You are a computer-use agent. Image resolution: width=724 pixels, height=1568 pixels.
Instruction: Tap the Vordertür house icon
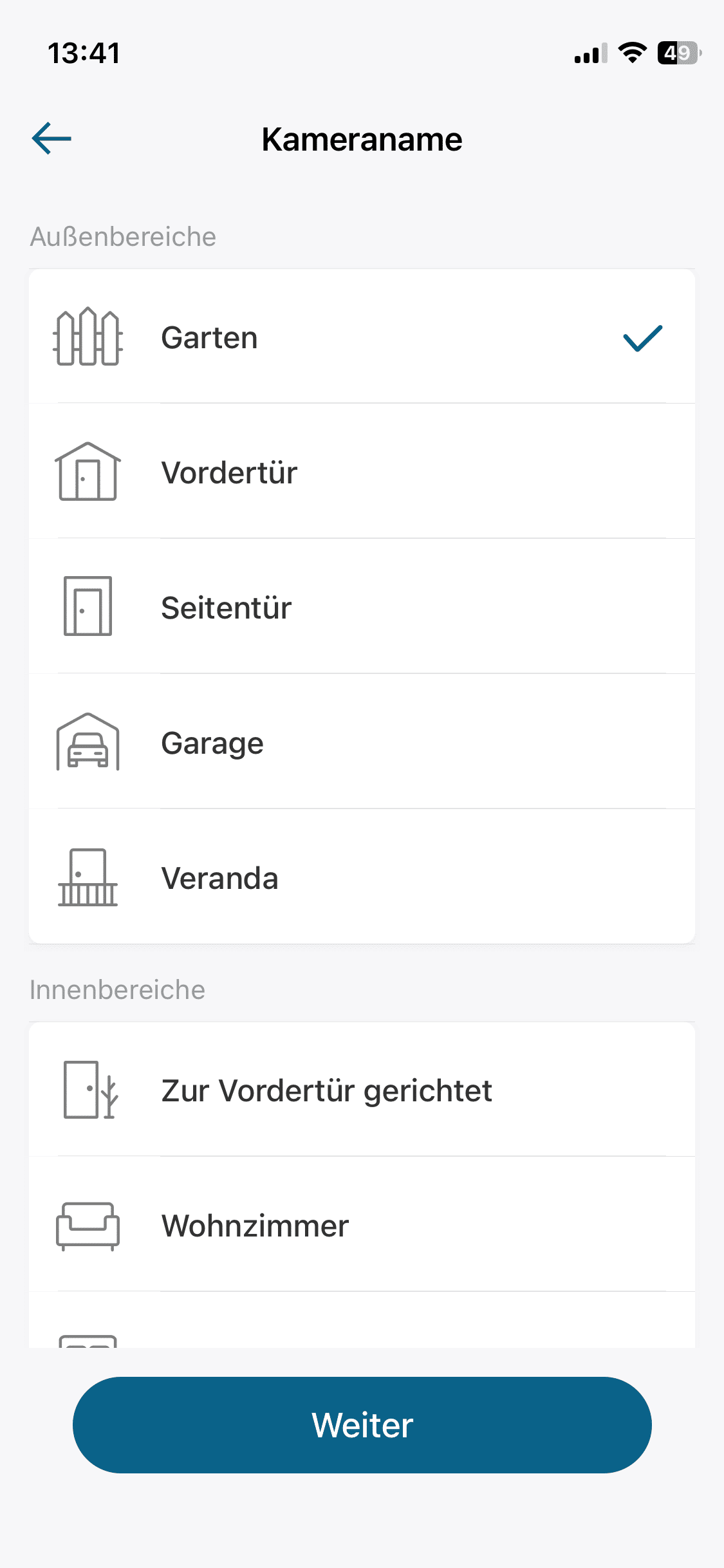88,472
